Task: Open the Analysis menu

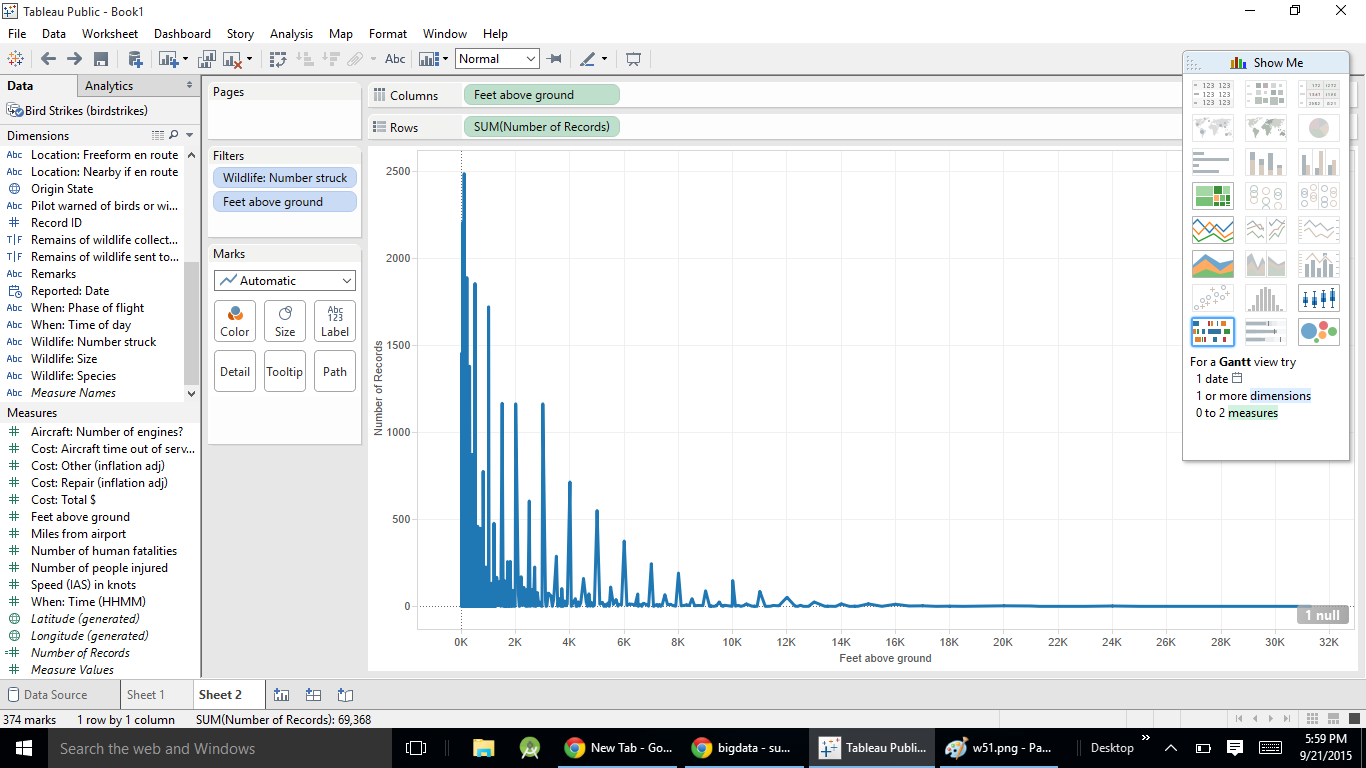Action: (291, 33)
